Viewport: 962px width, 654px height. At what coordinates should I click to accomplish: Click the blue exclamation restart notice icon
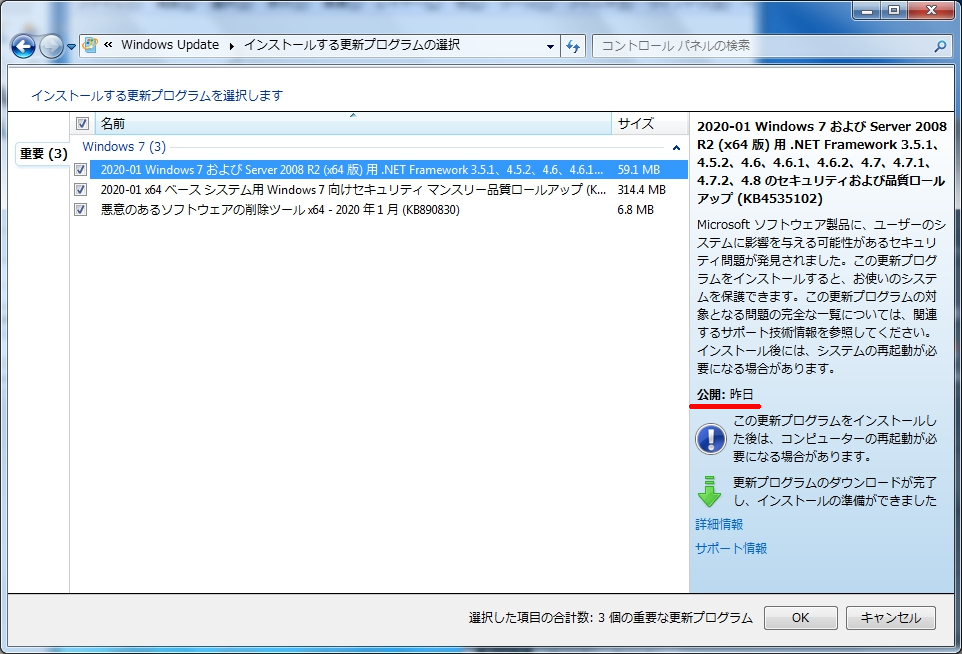point(710,438)
